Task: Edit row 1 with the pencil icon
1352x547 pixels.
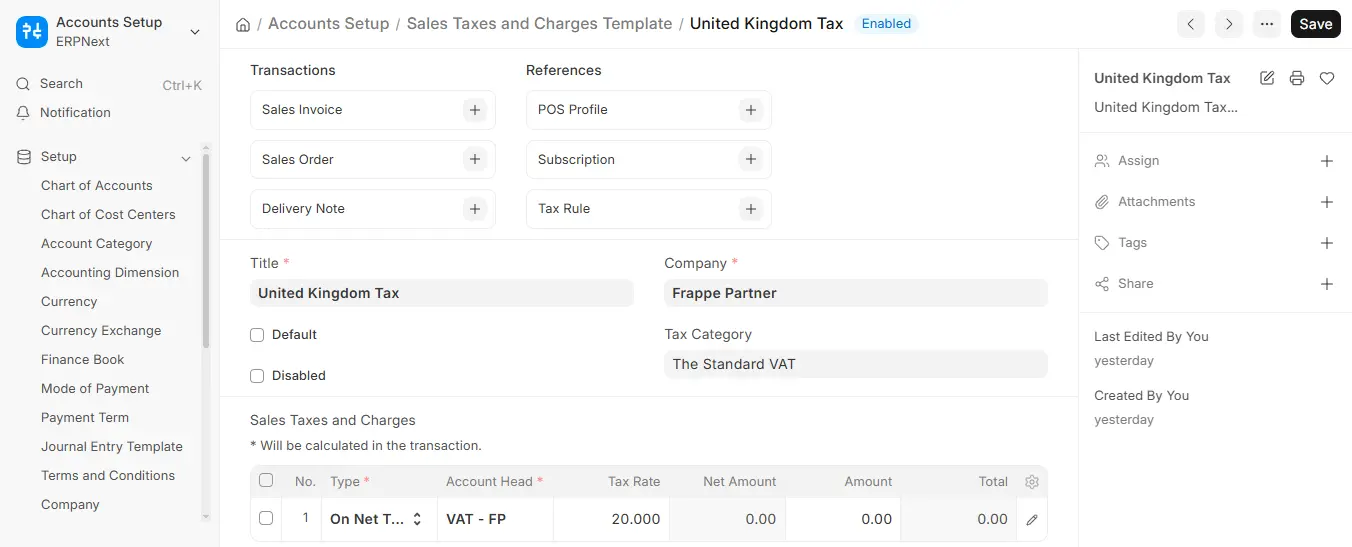Action: click(1032, 520)
